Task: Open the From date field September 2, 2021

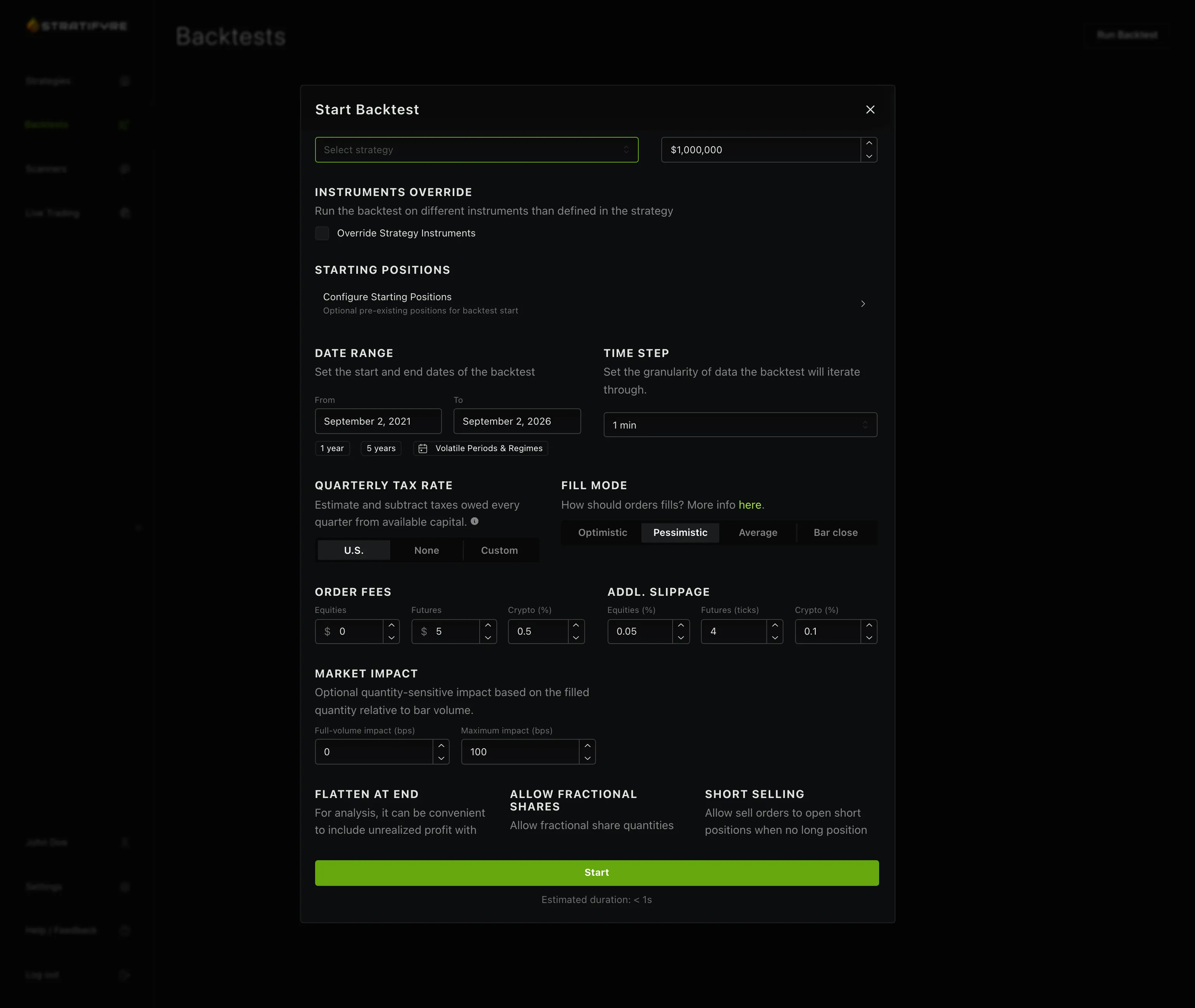Action: [378, 421]
